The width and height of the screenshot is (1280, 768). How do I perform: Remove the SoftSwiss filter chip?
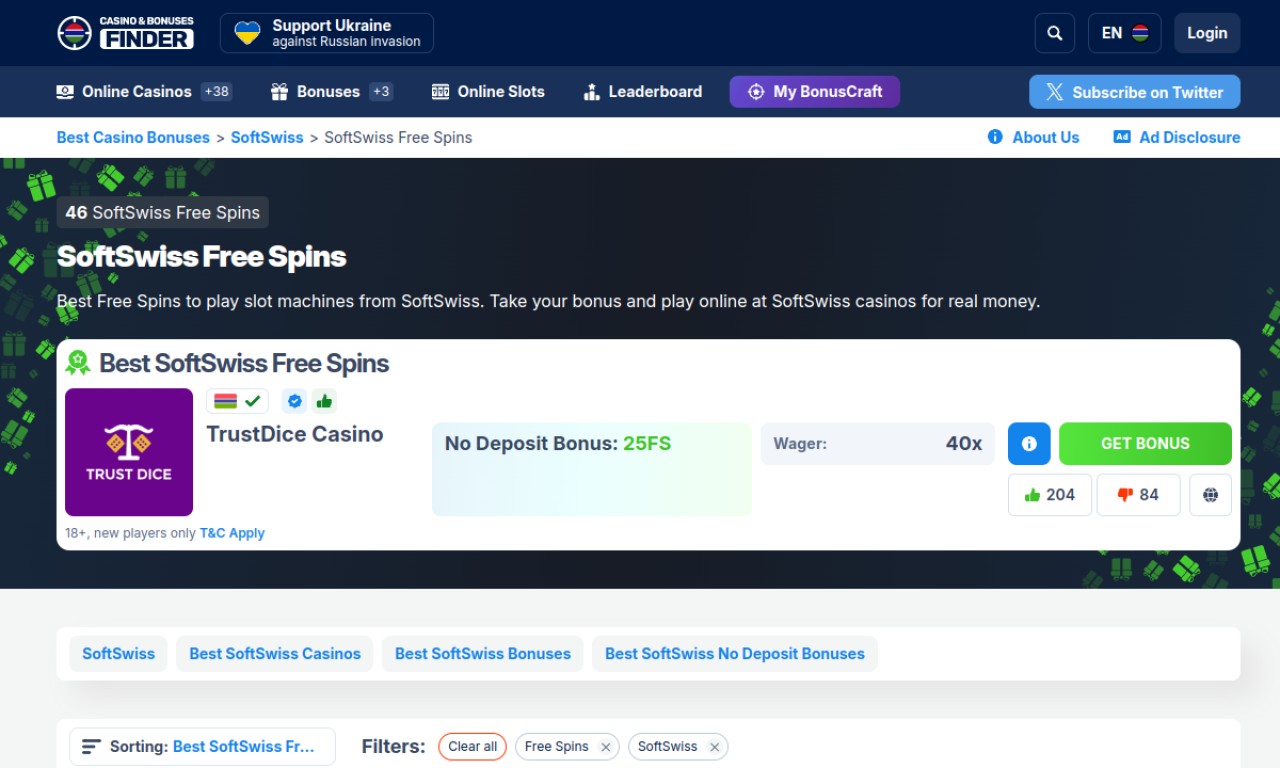(x=714, y=747)
